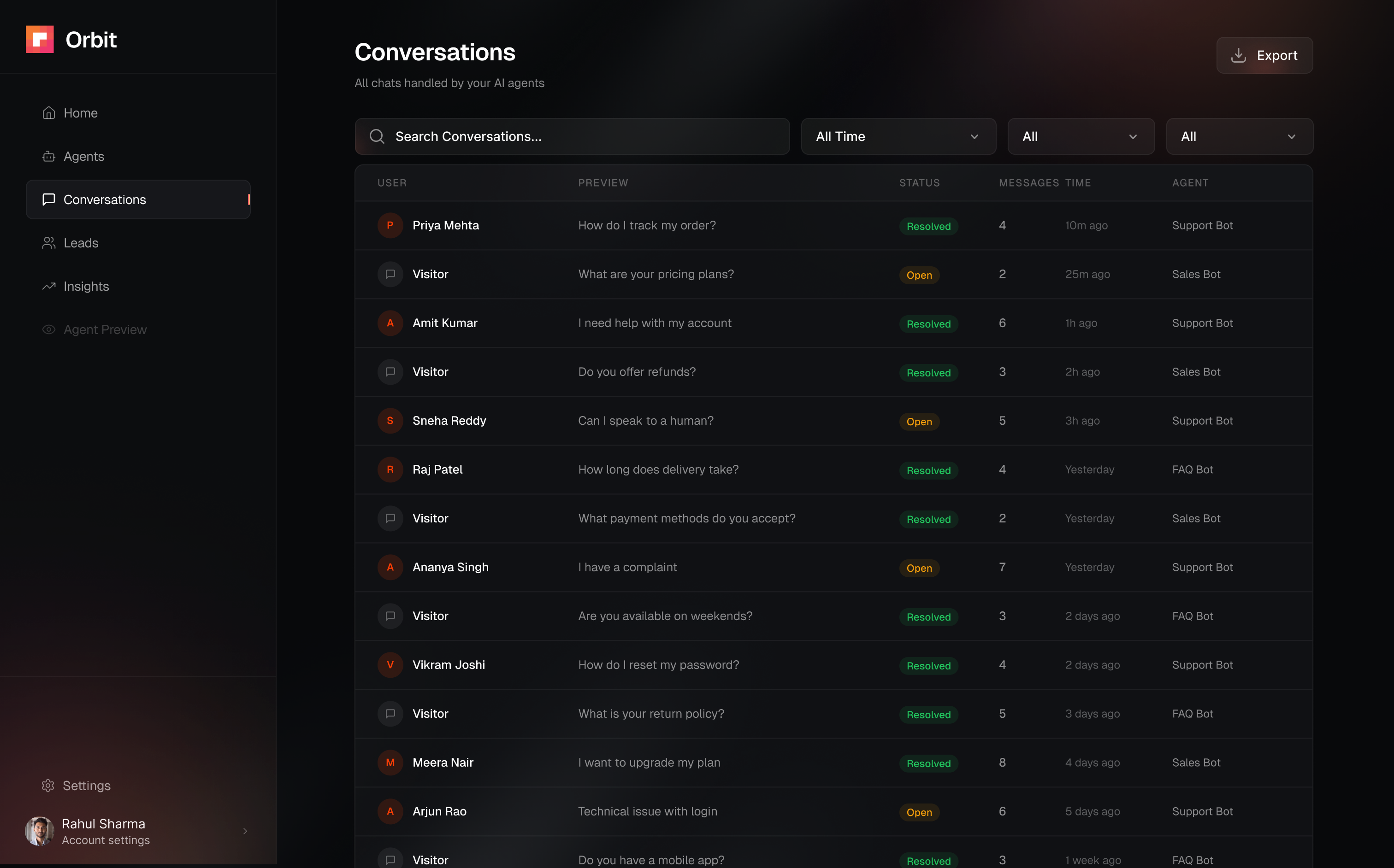The width and height of the screenshot is (1394, 868).
Task: Click the Orbit logo icon
Action: click(40, 38)
